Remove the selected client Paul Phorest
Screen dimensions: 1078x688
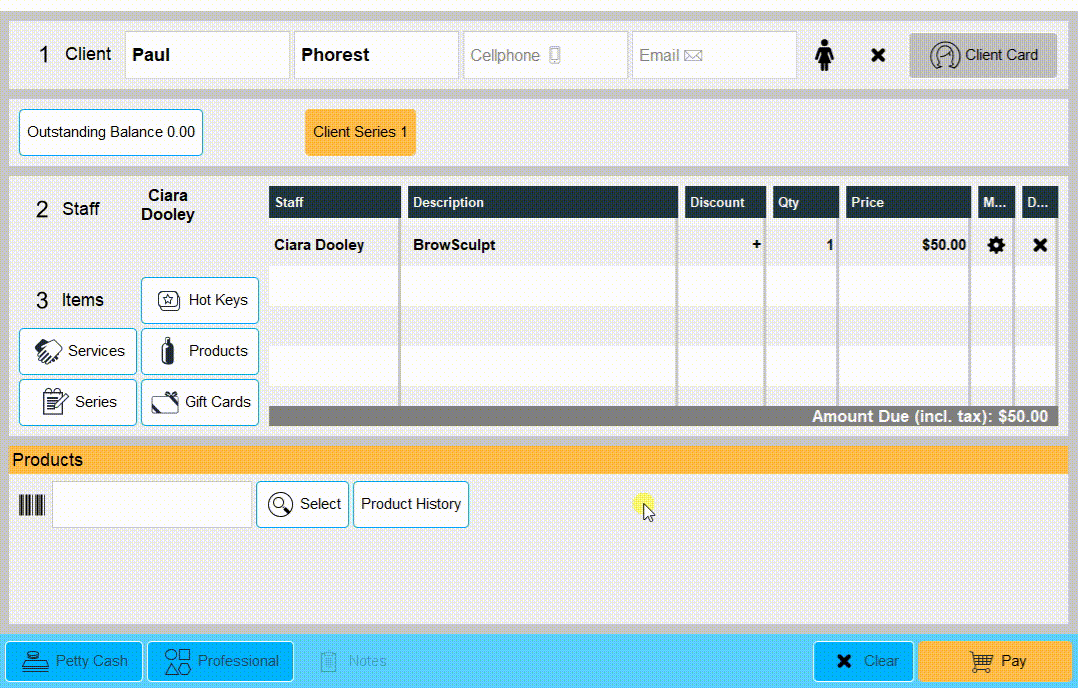[878, 55]
